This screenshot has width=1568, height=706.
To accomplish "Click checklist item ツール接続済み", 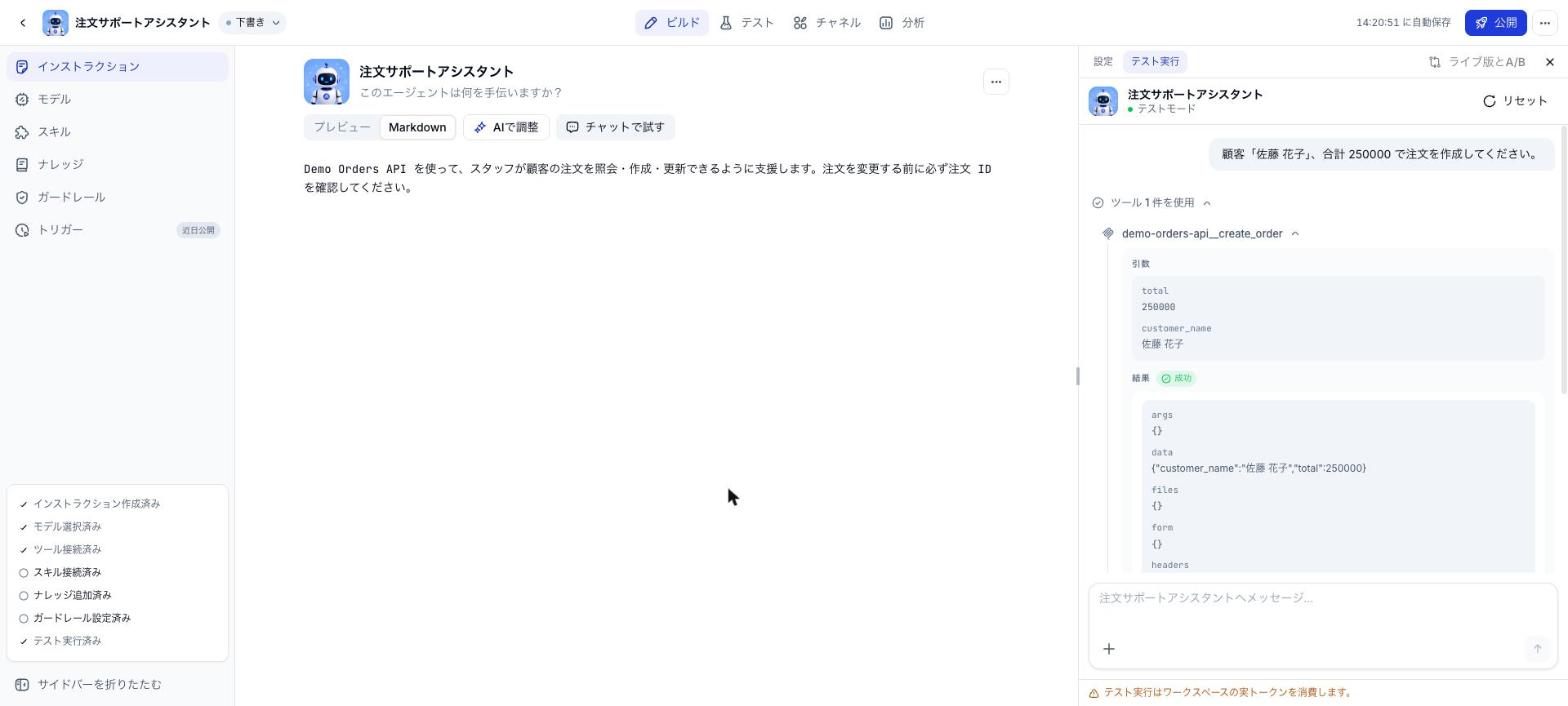I will [67, 550].
